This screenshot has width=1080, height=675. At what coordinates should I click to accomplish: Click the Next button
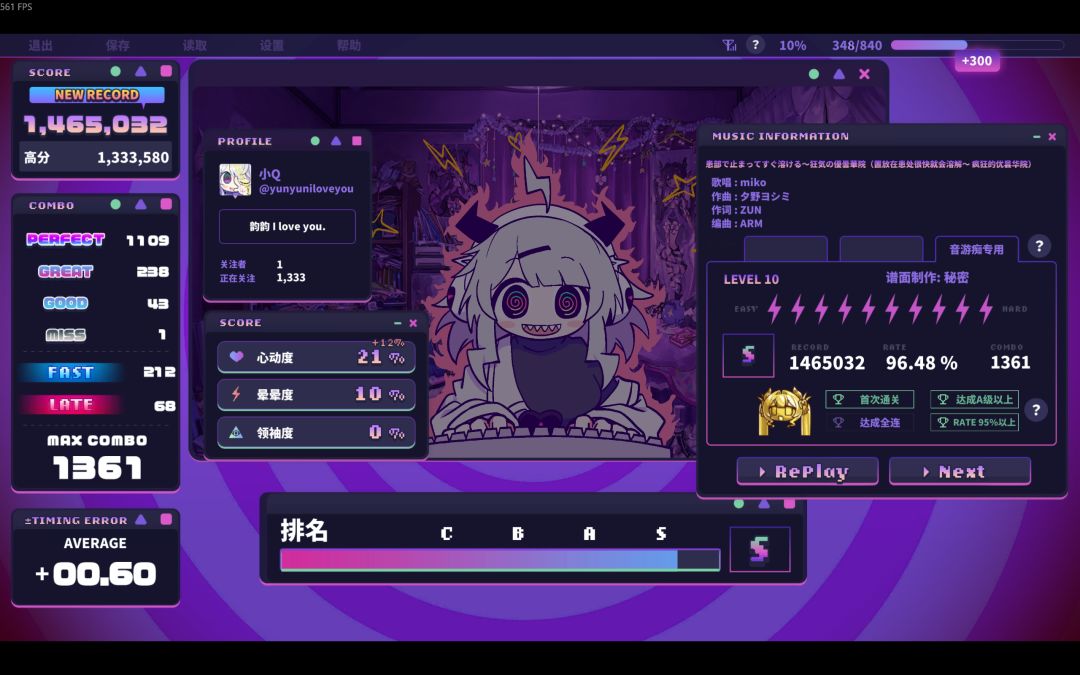click(x=960, y=472)
